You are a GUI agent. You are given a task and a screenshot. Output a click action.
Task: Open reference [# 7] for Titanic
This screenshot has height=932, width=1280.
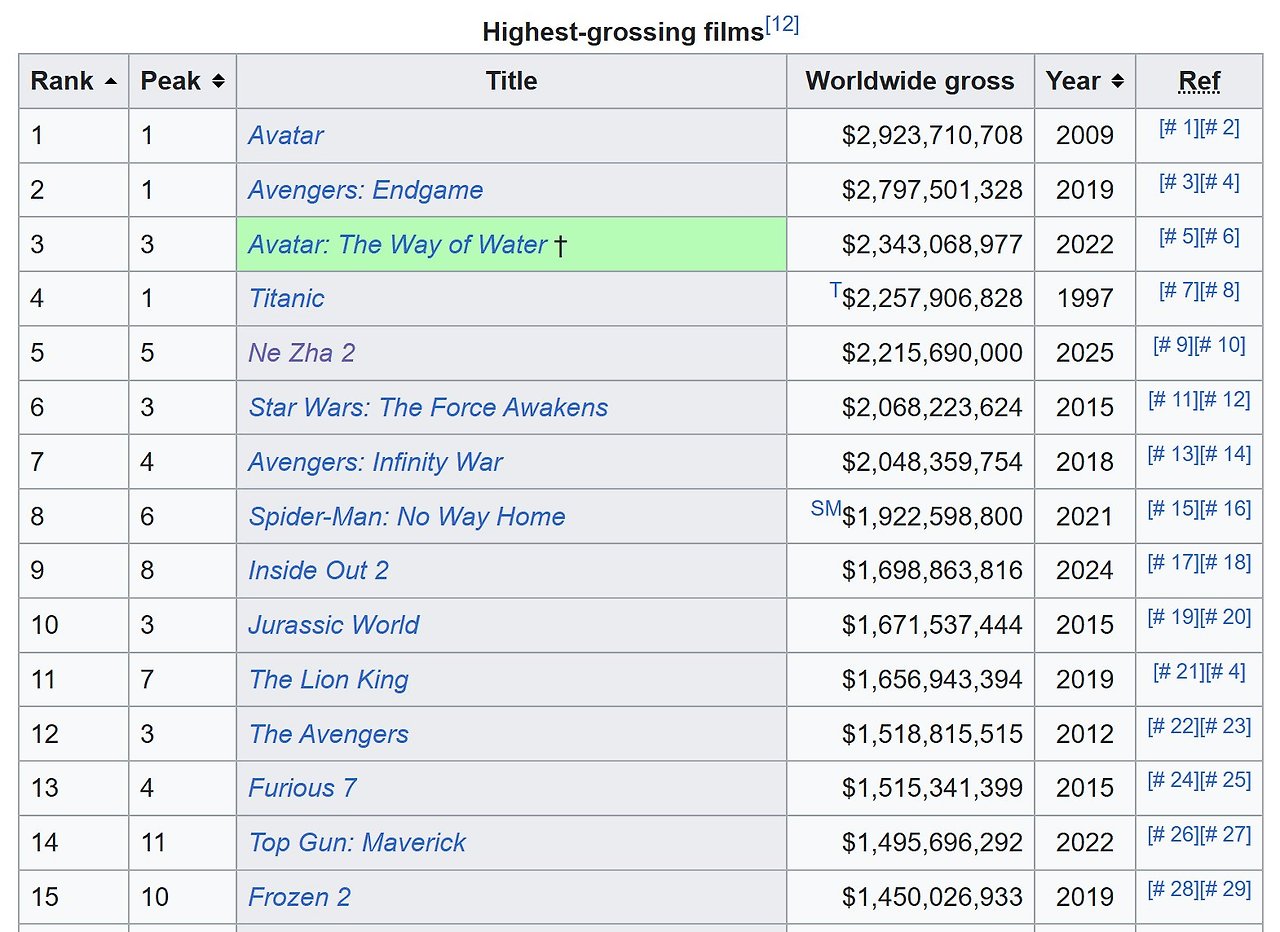pos(1179,290)
